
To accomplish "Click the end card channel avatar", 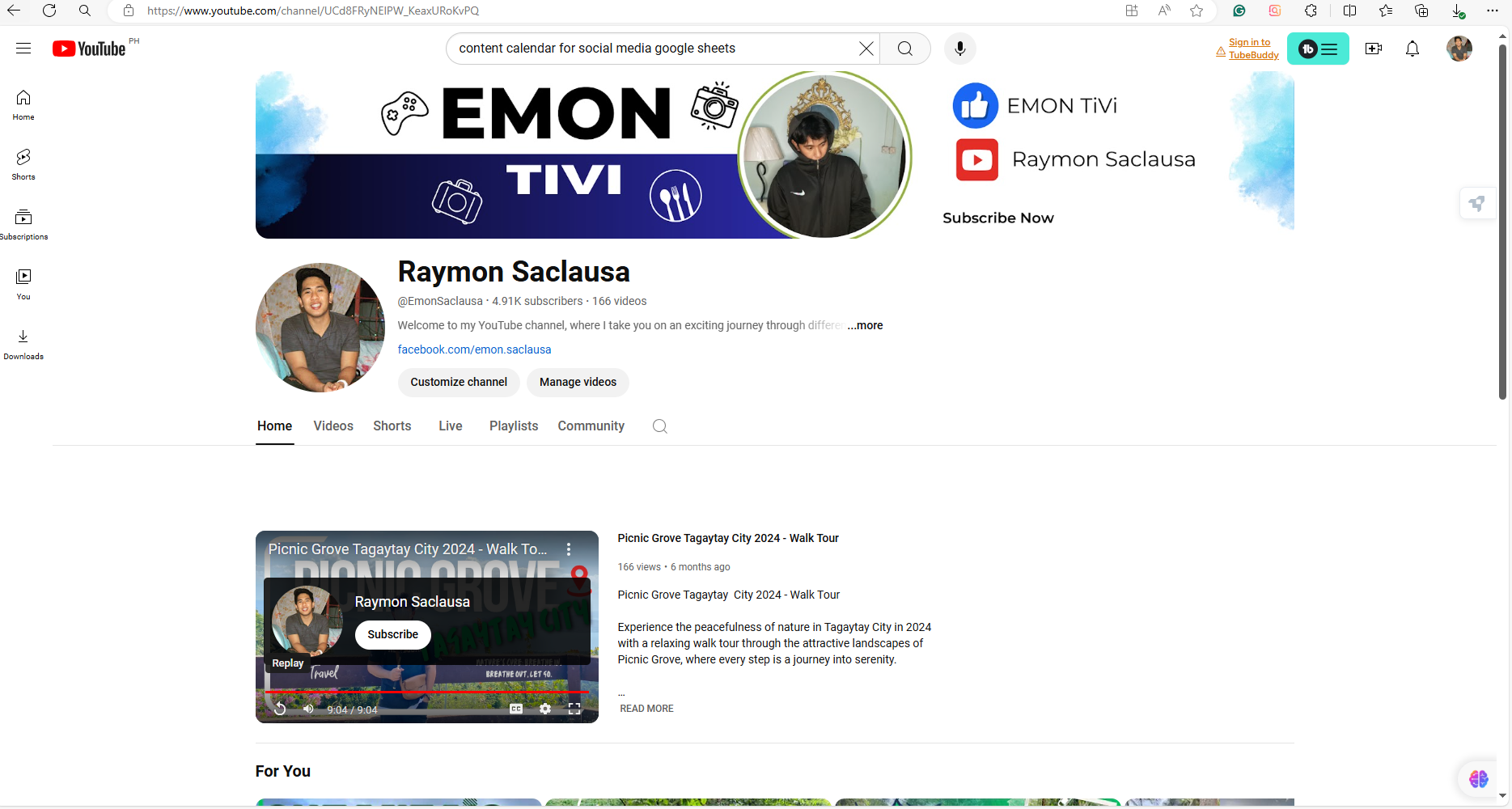I will pyautogui.click(x=307, y=620).
